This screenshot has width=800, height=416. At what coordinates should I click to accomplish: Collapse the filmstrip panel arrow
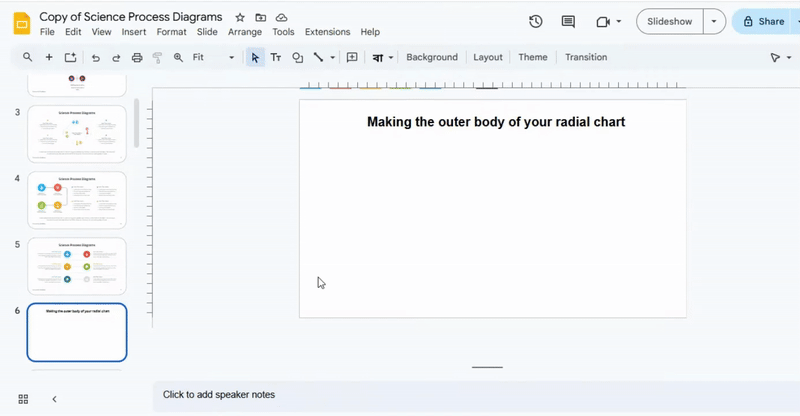(54, 399)
